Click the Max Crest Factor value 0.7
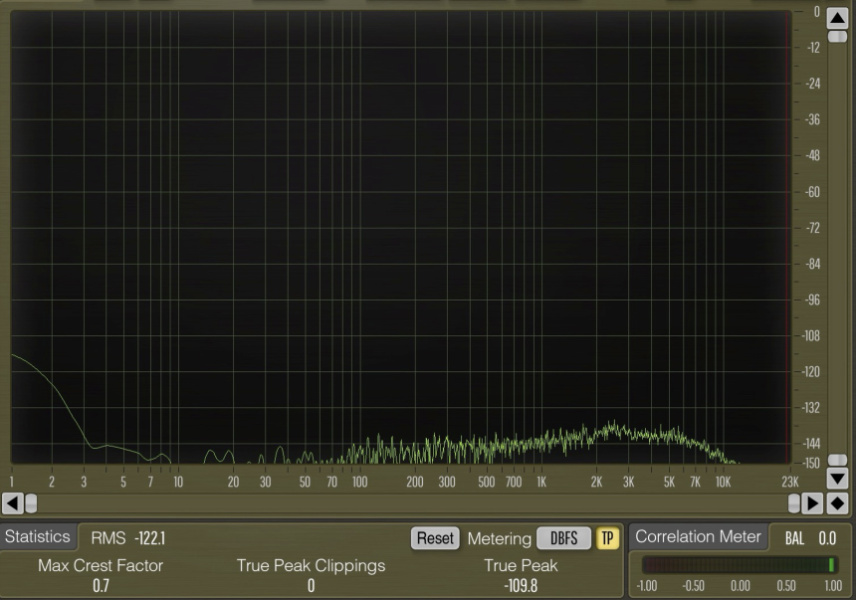The width and height of the screenshot is (856, 600). coord(100,585)
